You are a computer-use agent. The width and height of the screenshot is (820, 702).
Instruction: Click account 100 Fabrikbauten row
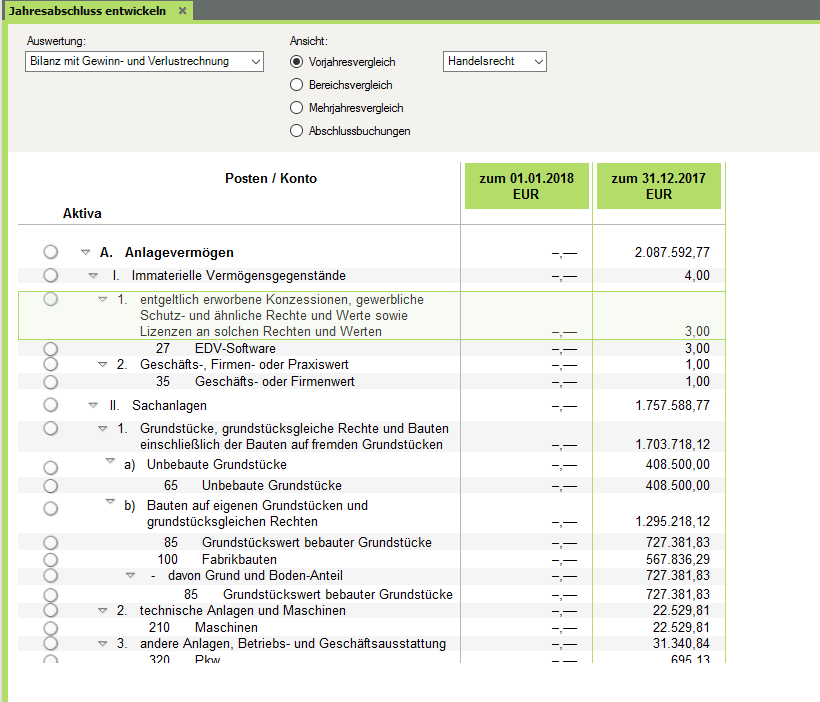pos(232,559)
